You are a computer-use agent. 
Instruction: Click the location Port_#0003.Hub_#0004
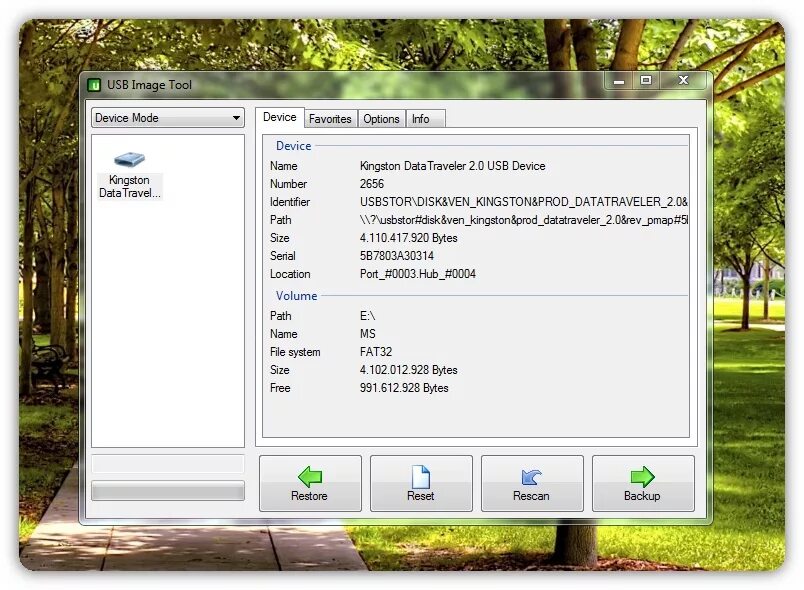point(417,274)
